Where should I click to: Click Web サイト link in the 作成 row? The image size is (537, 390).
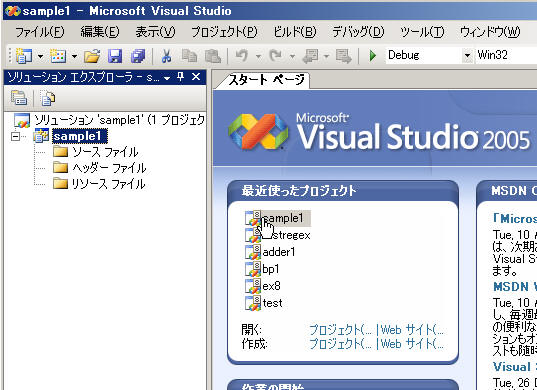(x=412, y=343)
